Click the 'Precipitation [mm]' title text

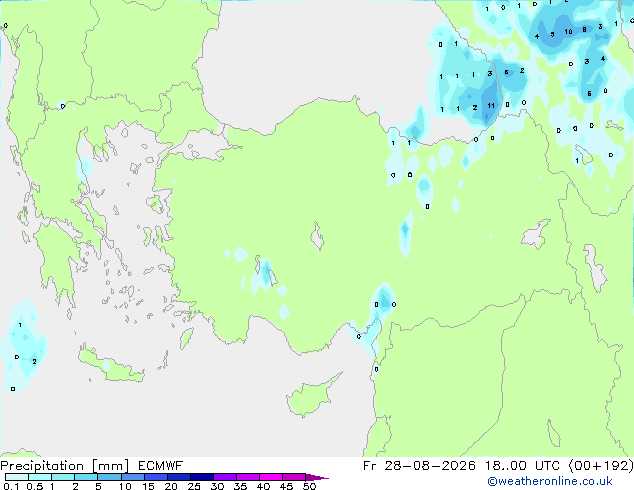(x=65, y=466)
